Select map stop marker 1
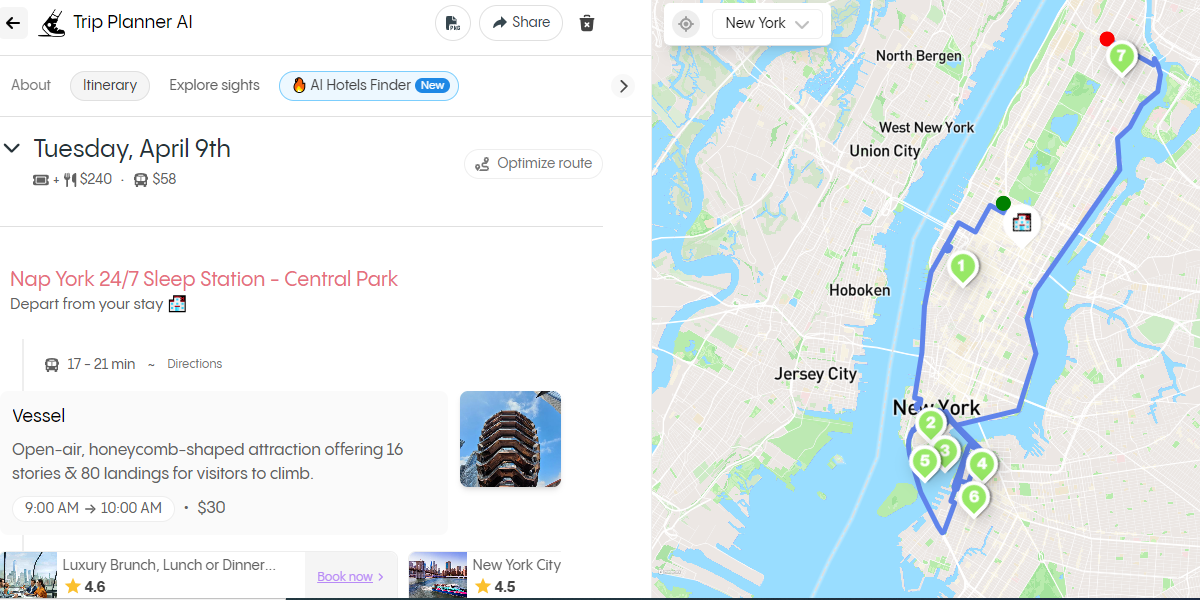The width and height of the screenshot is (1200, 600). pyautogui.click(x=962, y=268)
